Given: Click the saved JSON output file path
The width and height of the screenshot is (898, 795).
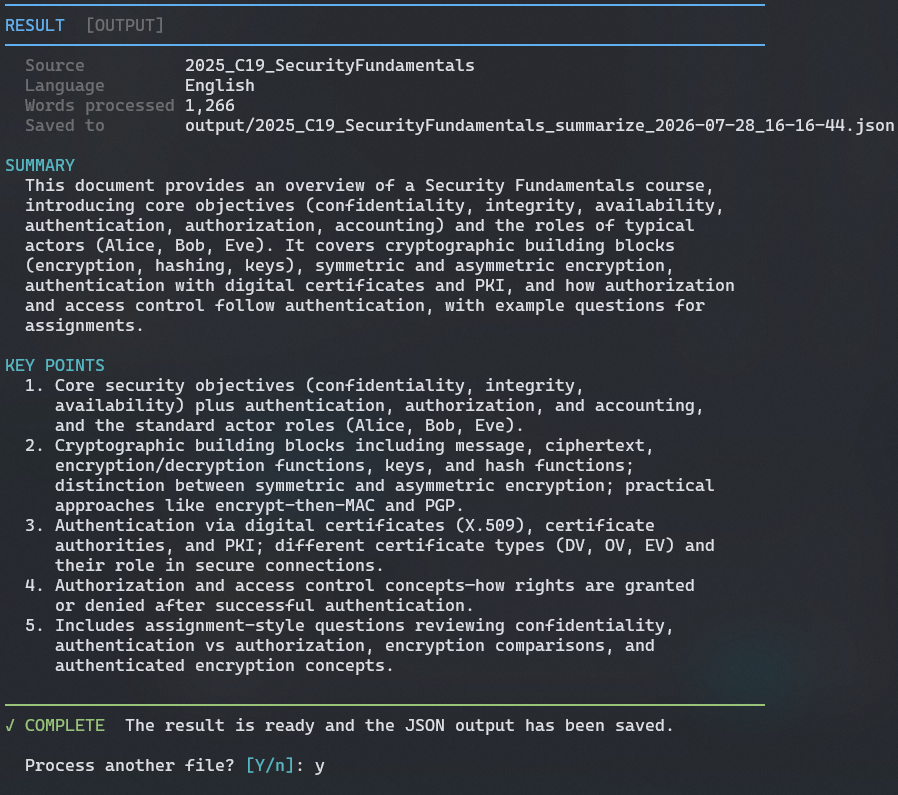Looking at the screenshot, I should (539, 126).
